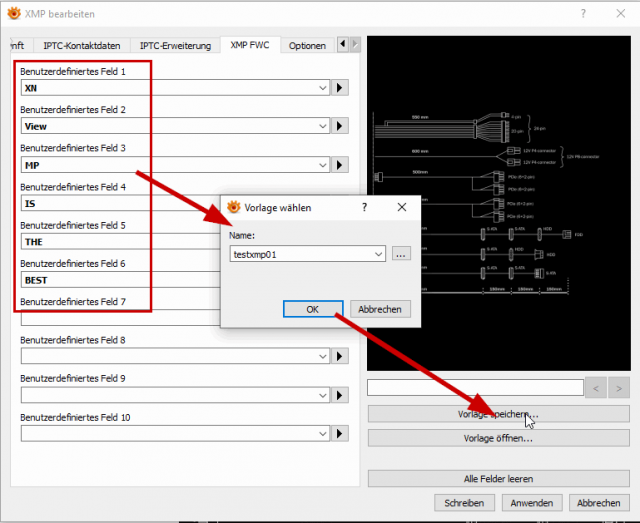Expand dropdown of Benutzerdefiniertes Feld 8
The width and height of the screenshot is (640, 523).
point(322,357)
